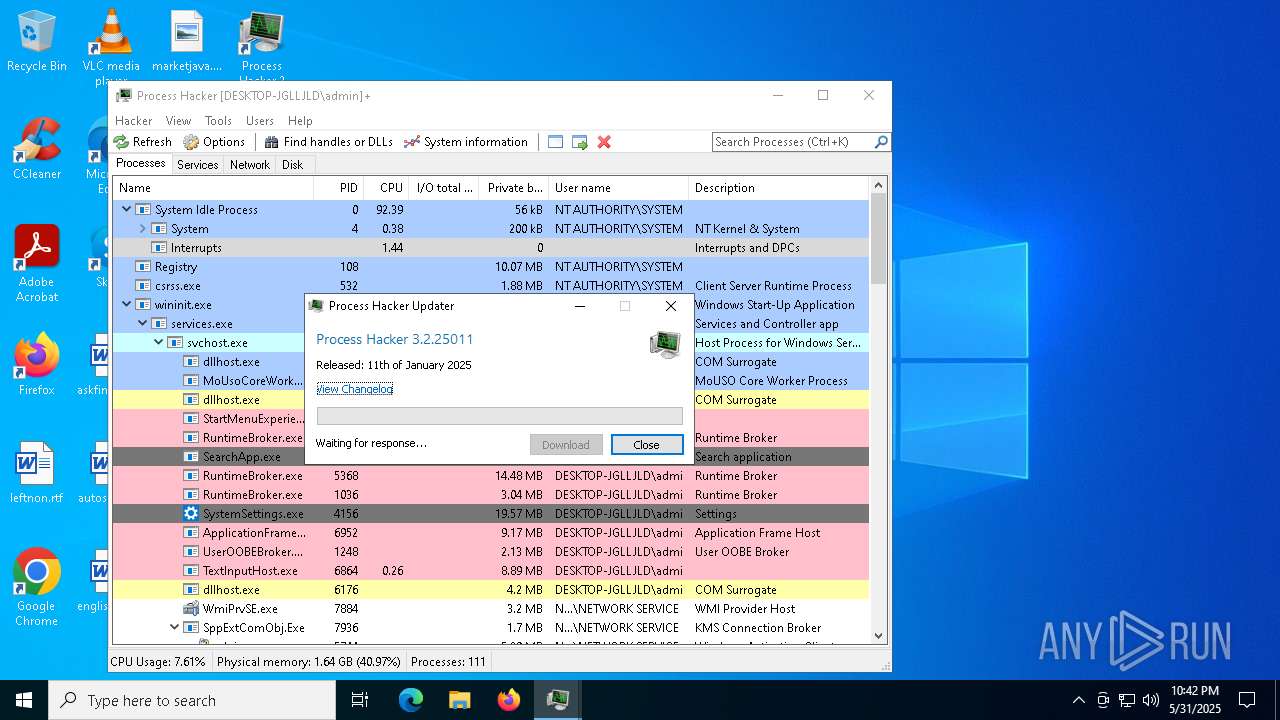Click the search magnifier icon

881,142
